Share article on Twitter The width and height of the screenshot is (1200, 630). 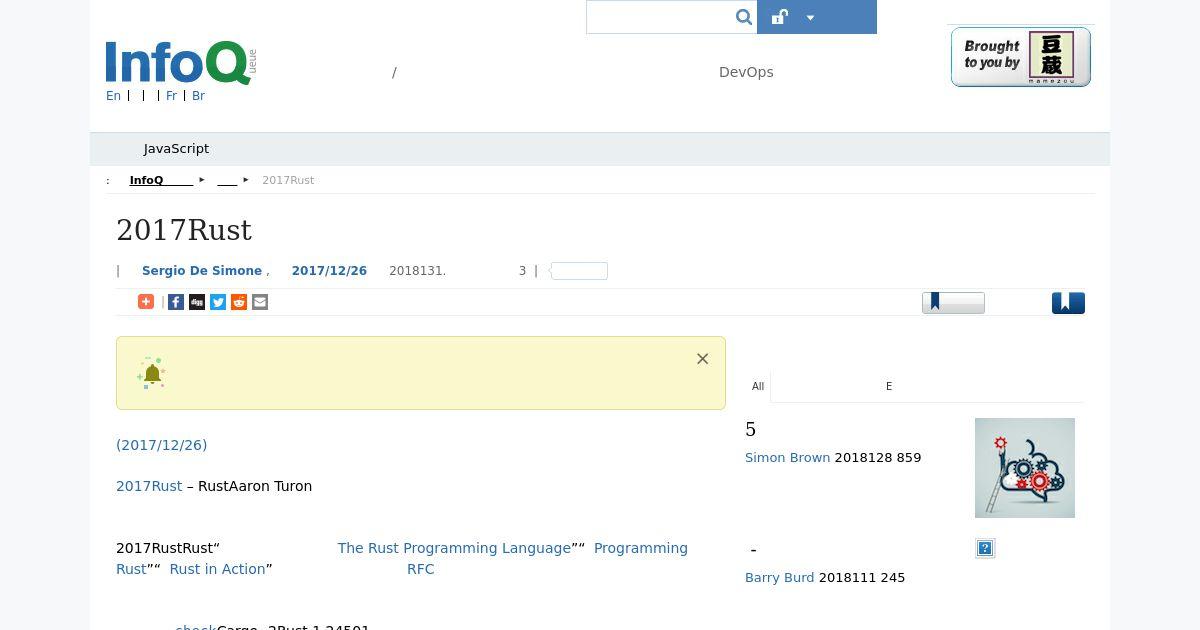click(218, 302)
